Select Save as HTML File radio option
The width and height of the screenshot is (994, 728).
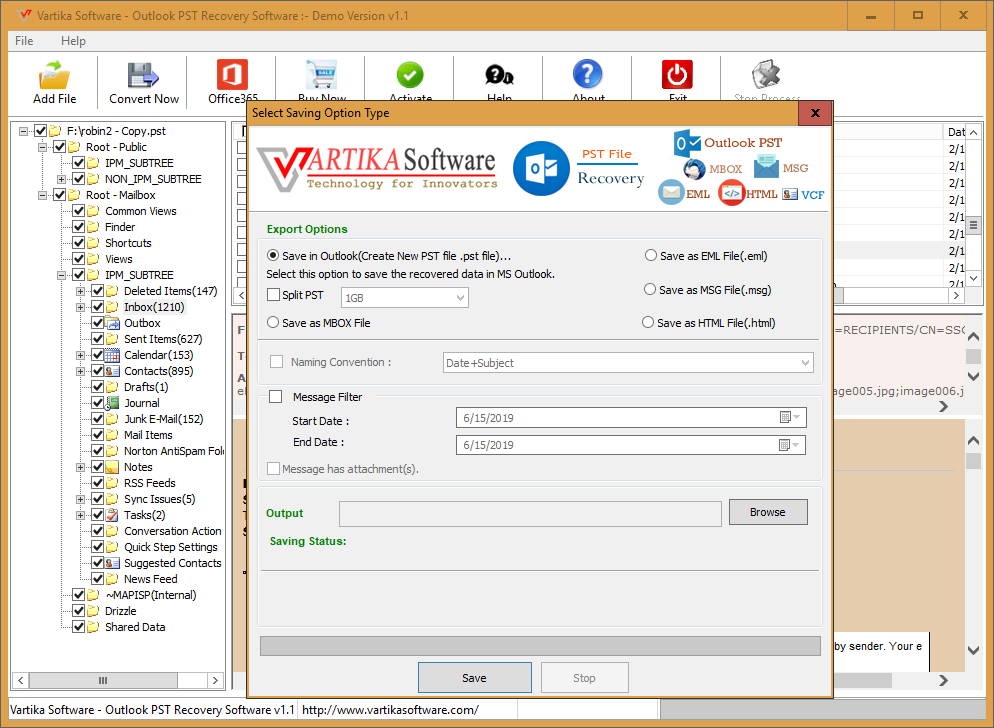tap(648, 322)
